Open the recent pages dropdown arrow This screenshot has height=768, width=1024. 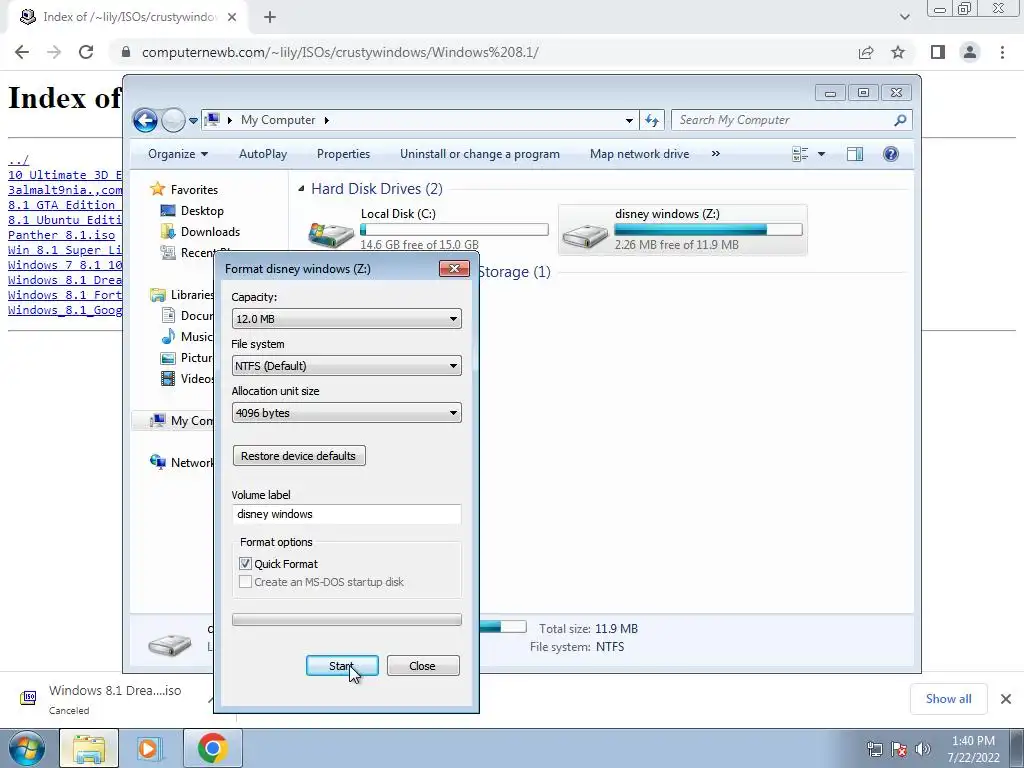[193, 121]
